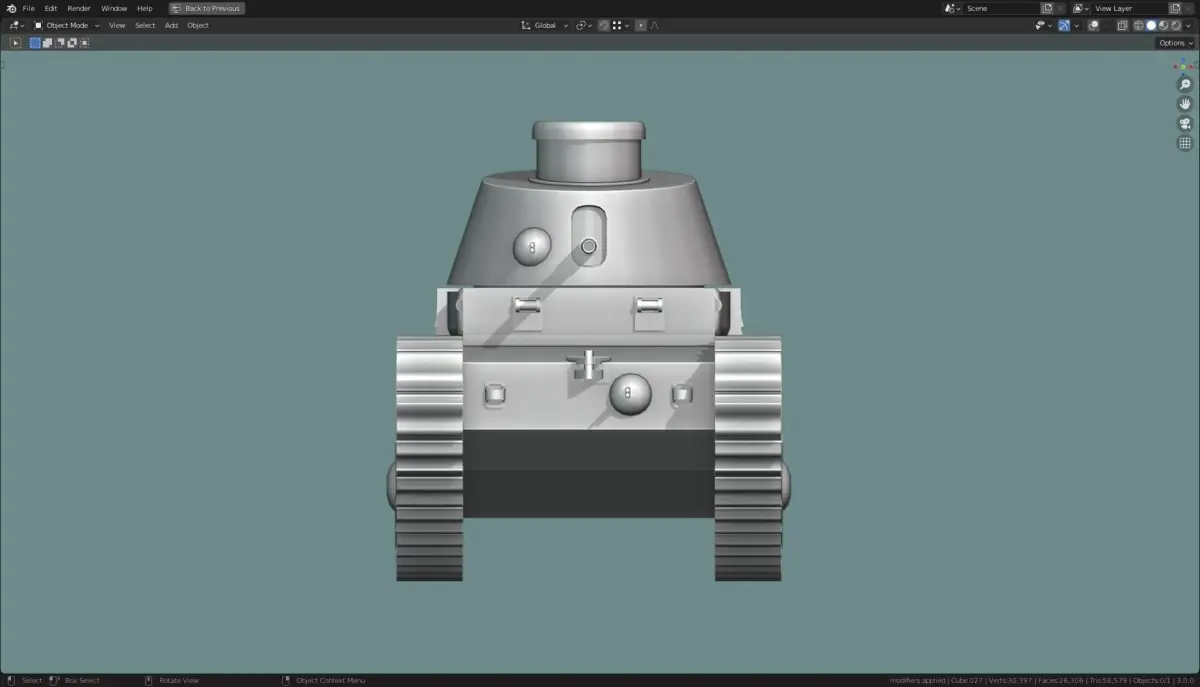Viewport: 1200px width, 687px height.
Task: Switch to rendered viewport shading
Action: [1176, 25]
